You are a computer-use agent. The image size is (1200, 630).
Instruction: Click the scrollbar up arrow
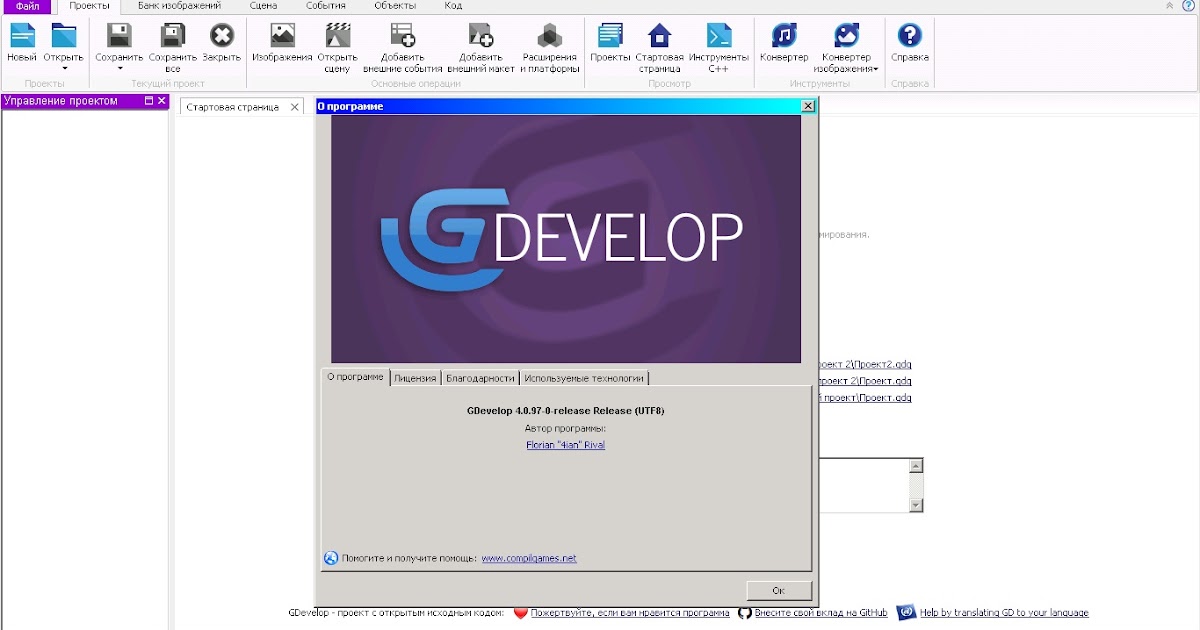click(x=915, y=464)
